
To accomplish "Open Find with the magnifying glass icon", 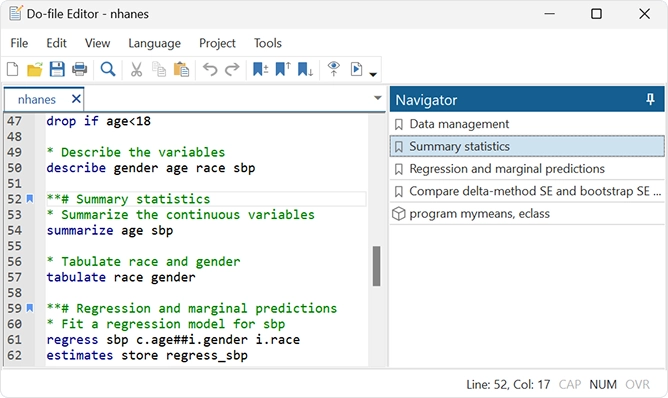I will pyautogui.click(x=108, y=69).
